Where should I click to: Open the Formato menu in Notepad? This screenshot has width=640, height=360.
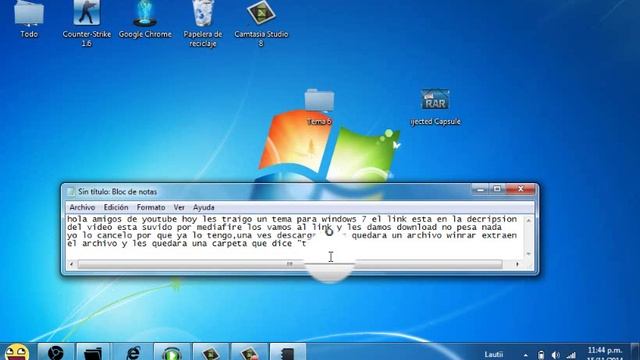click(x=151, y=207)
